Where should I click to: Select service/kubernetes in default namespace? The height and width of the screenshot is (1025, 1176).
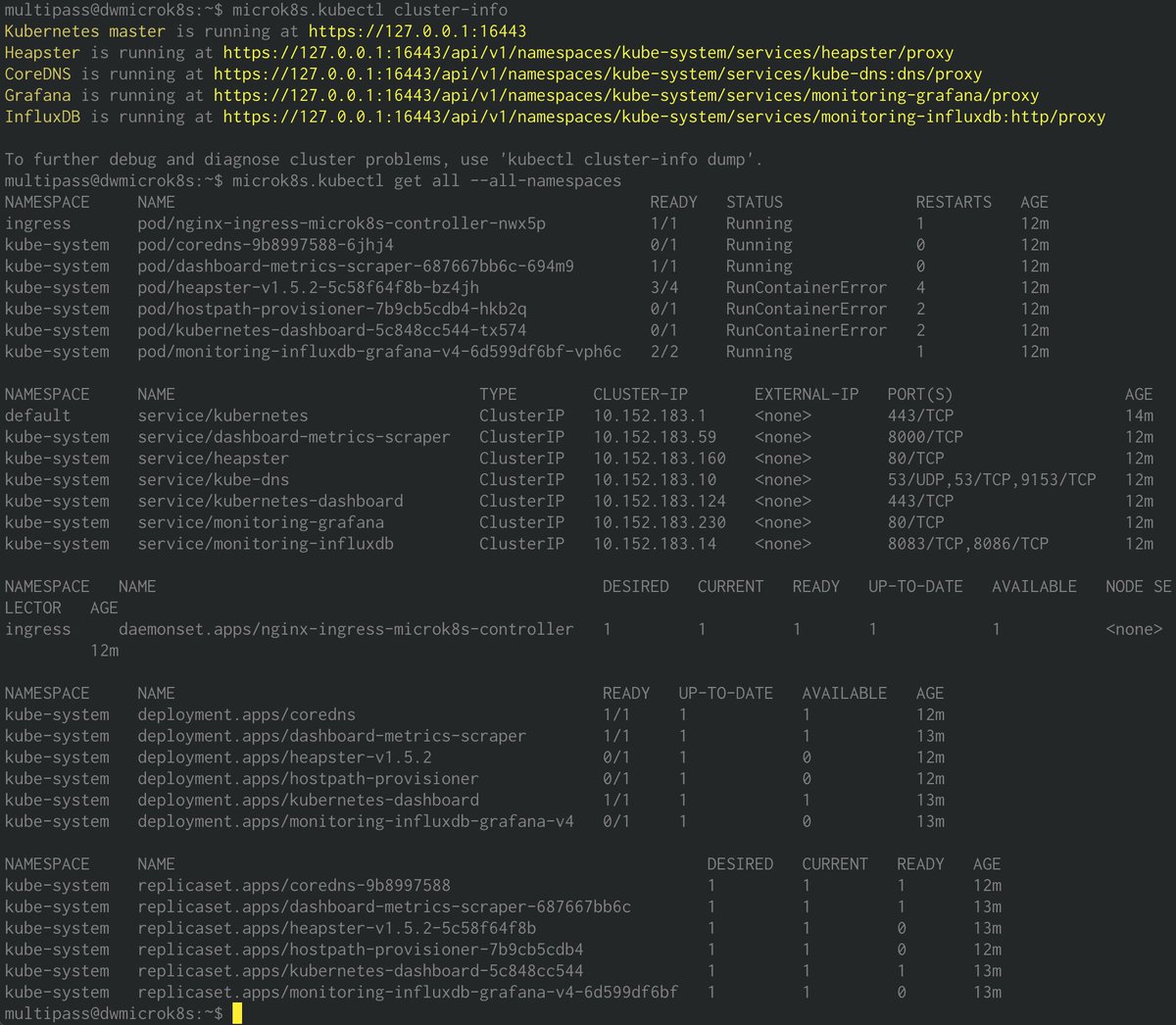pyautogui.click(x=222, y=415)
